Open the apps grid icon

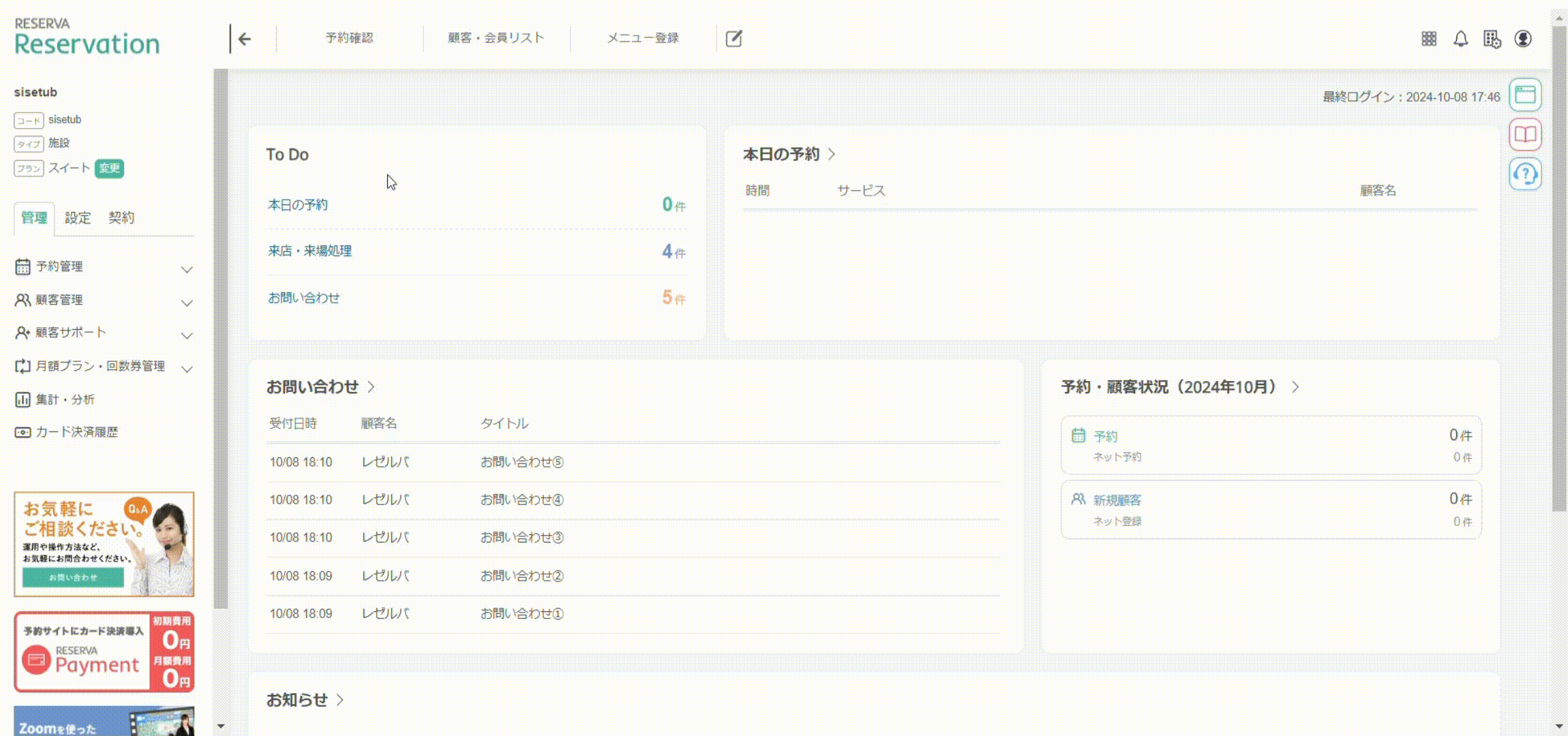click(x=1429, y=39)
